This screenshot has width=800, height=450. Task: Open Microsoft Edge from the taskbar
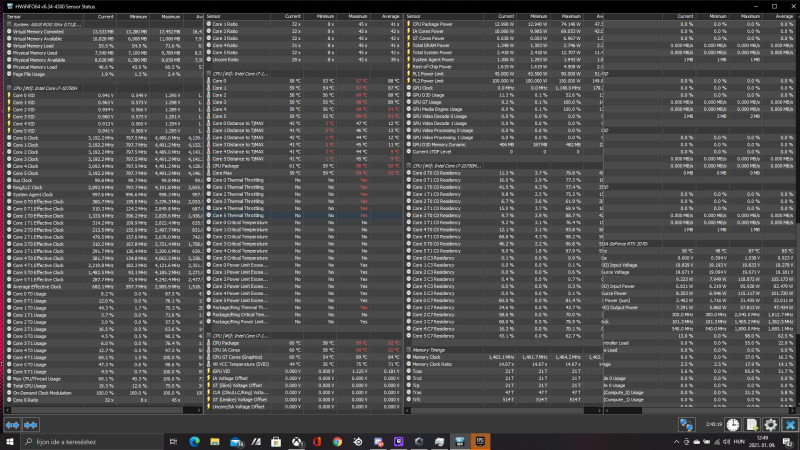click(x=194, y=441)
